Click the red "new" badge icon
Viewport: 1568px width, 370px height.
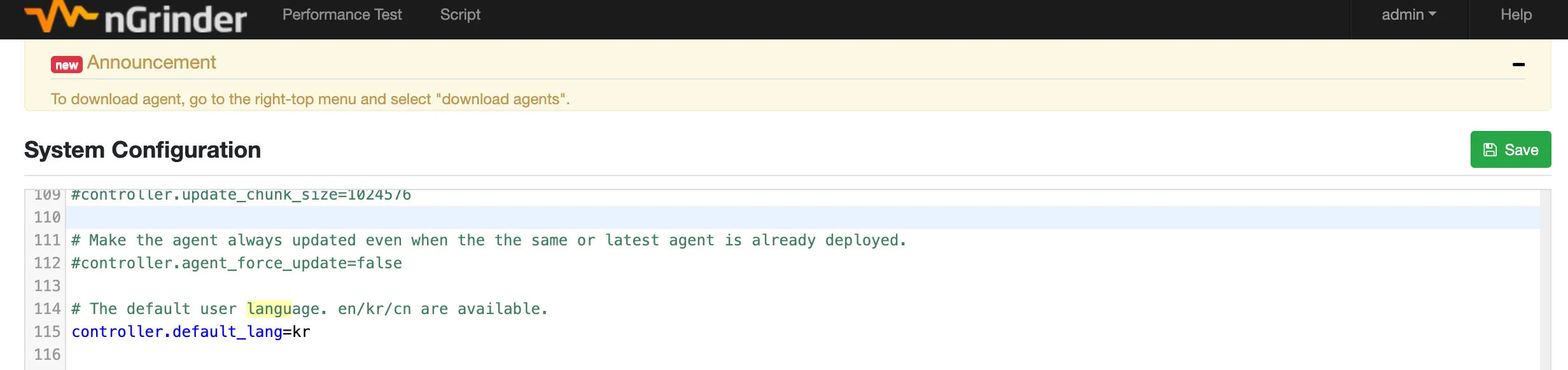click(66, 65)
